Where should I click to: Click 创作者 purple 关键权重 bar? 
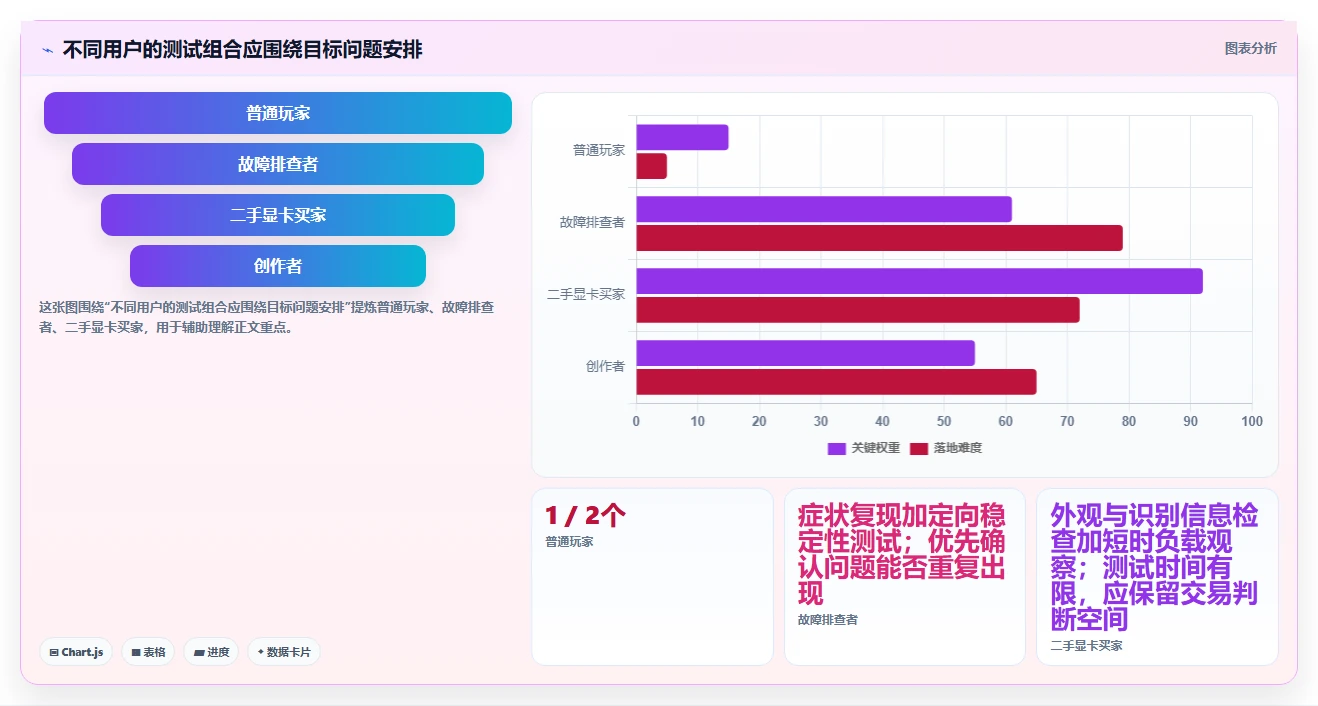coord(805,353)
